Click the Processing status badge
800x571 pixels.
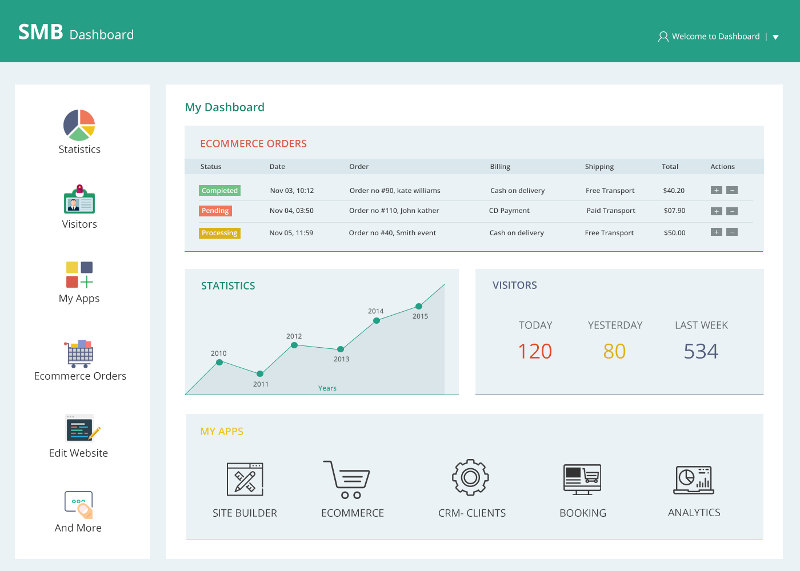[219, 233]
